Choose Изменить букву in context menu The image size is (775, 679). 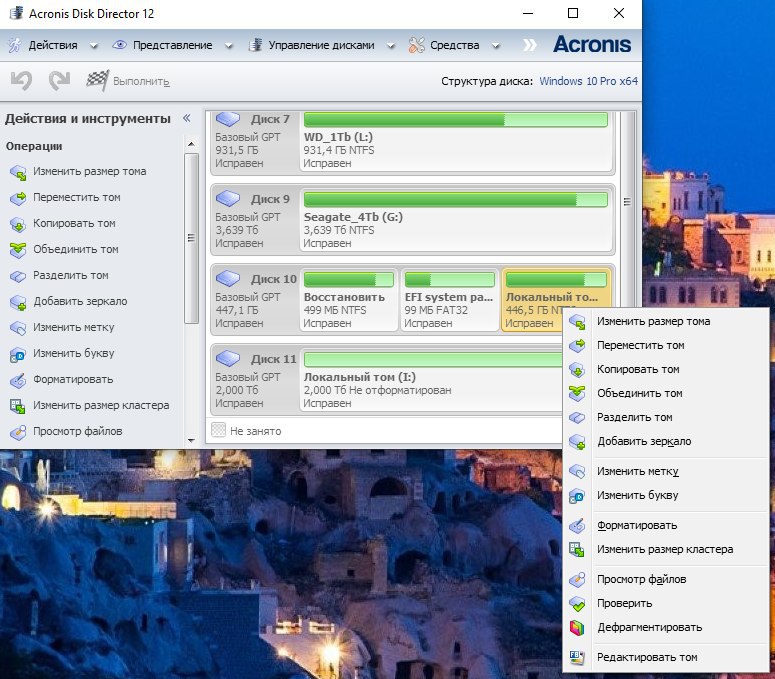[x=665, y=496]
